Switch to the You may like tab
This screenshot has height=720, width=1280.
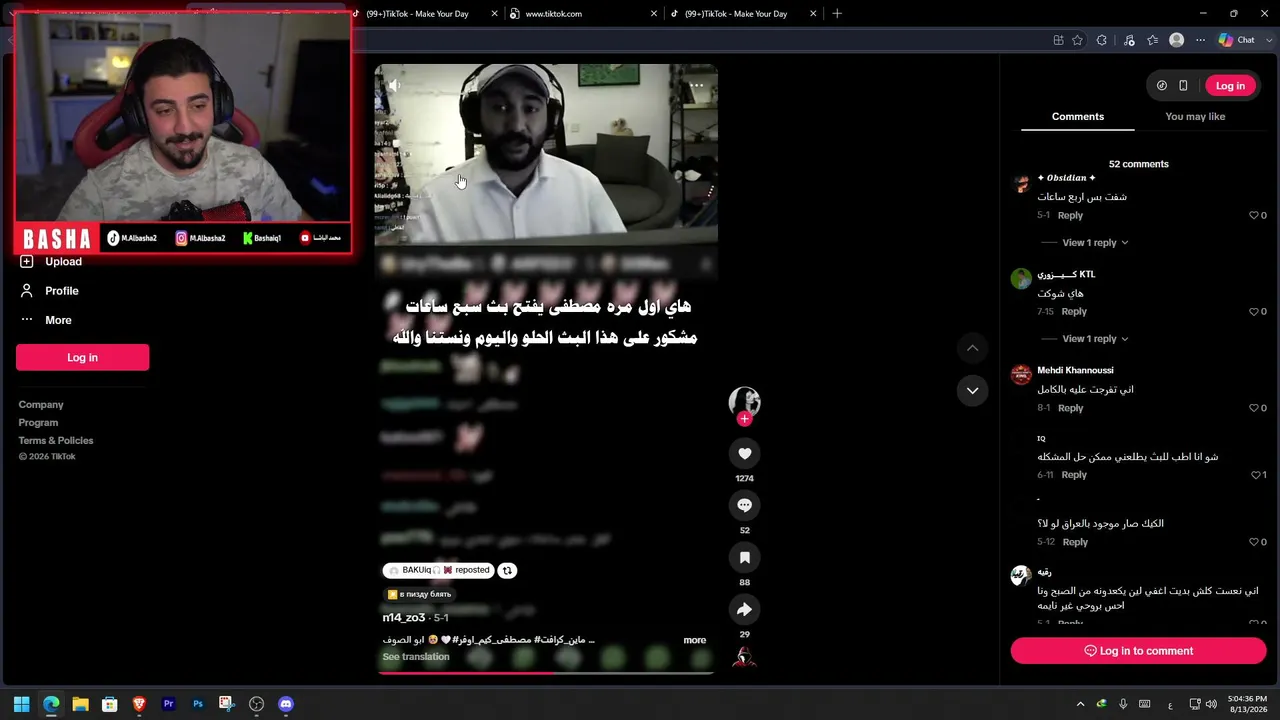(1195, 117)
